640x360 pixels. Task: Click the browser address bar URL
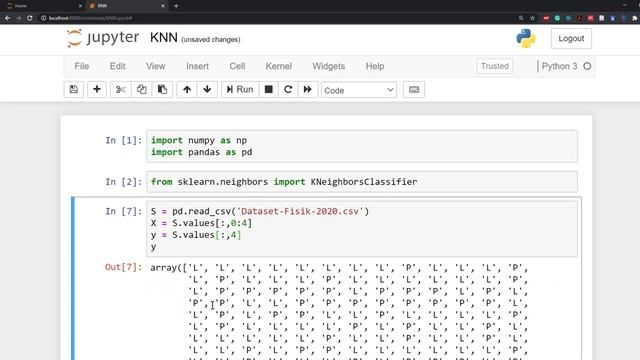pyautogui.click(x=90, y=18)
